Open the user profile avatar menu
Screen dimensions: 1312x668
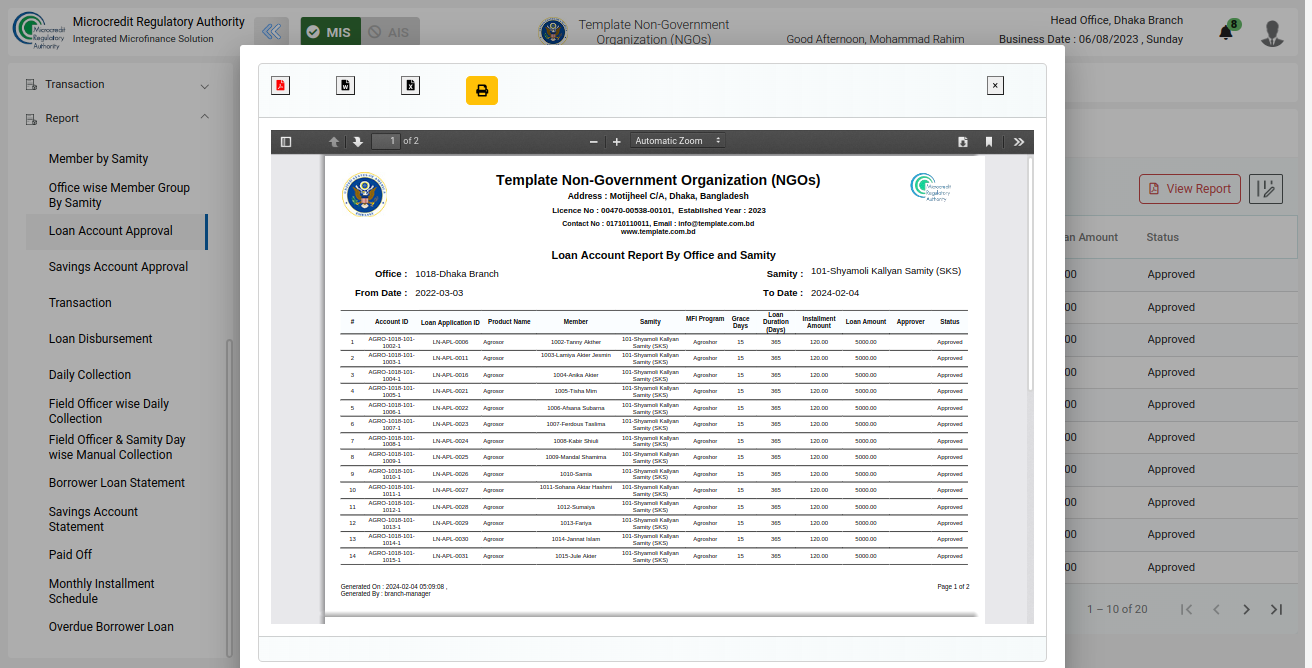tap(1272, 33)
